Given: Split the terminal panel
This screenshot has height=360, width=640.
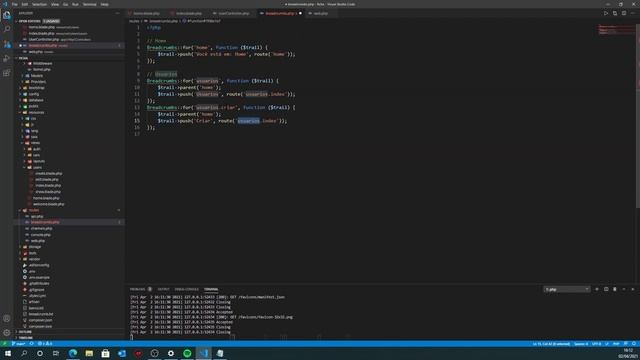Looking at the screenshot, I should [606, 289].
